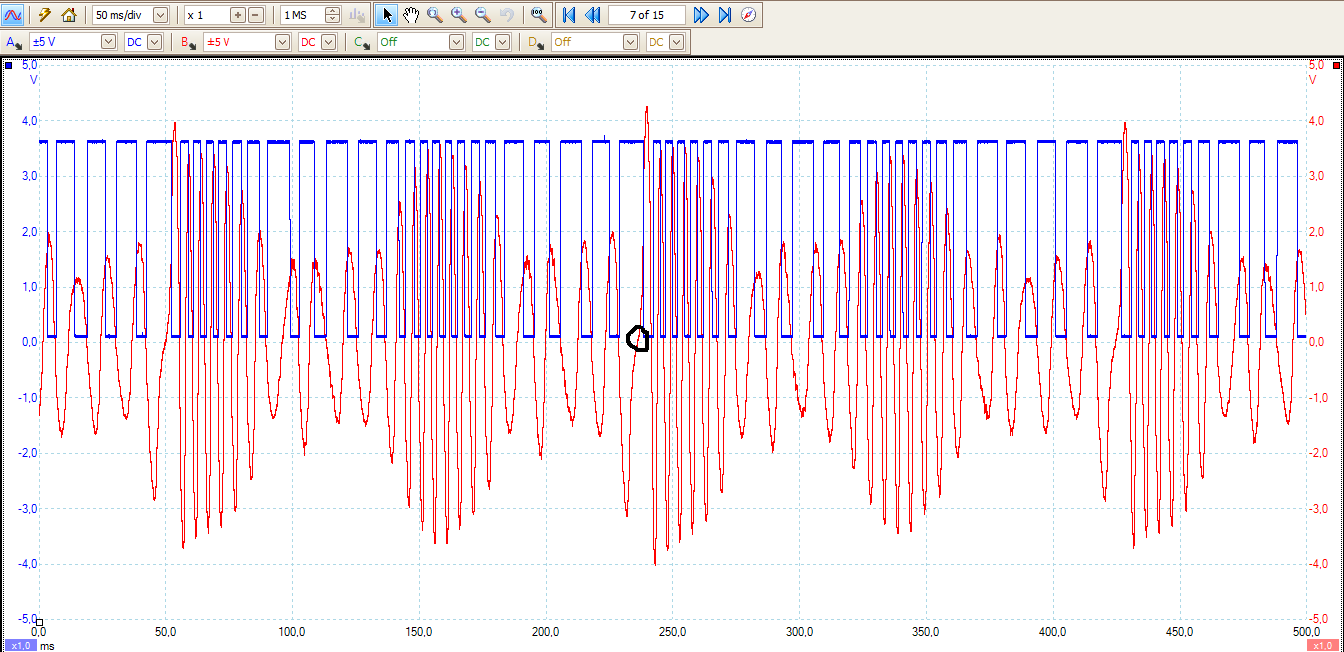Click the grayed hardware resolution icon

point(357,15)
